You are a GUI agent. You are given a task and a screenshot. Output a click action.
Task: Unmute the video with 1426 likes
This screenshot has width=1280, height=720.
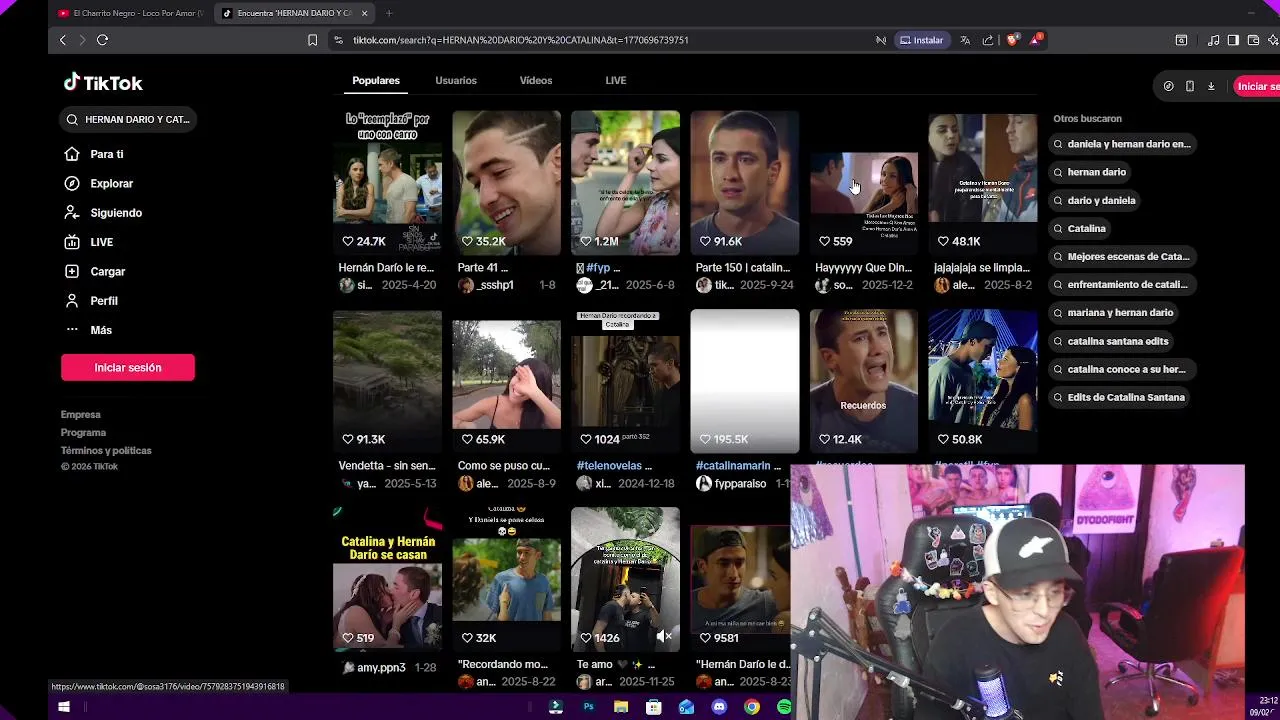pos(664,636)
